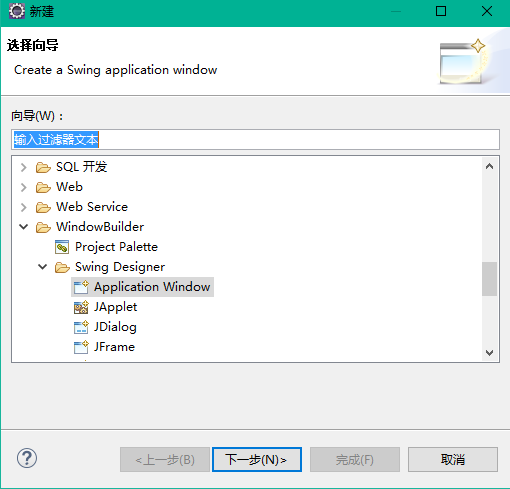
Task: Click the SQL 开发 folder icon
Action: tap(43, 167)
